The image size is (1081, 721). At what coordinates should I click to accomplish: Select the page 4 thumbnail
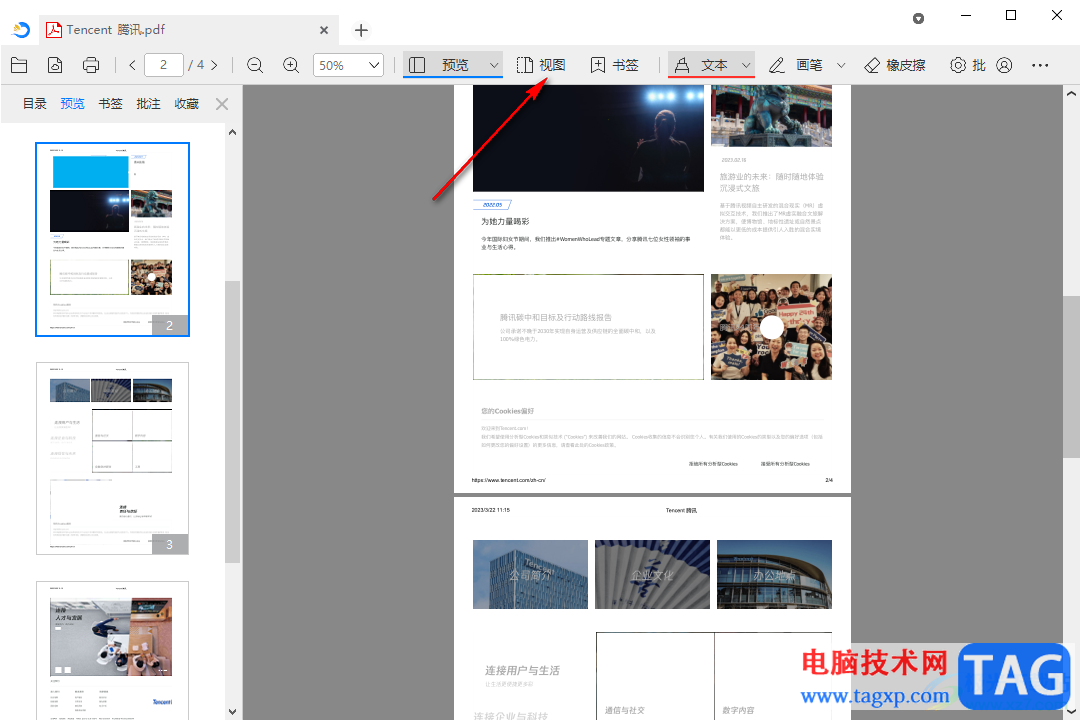click(x=112, y=650)
